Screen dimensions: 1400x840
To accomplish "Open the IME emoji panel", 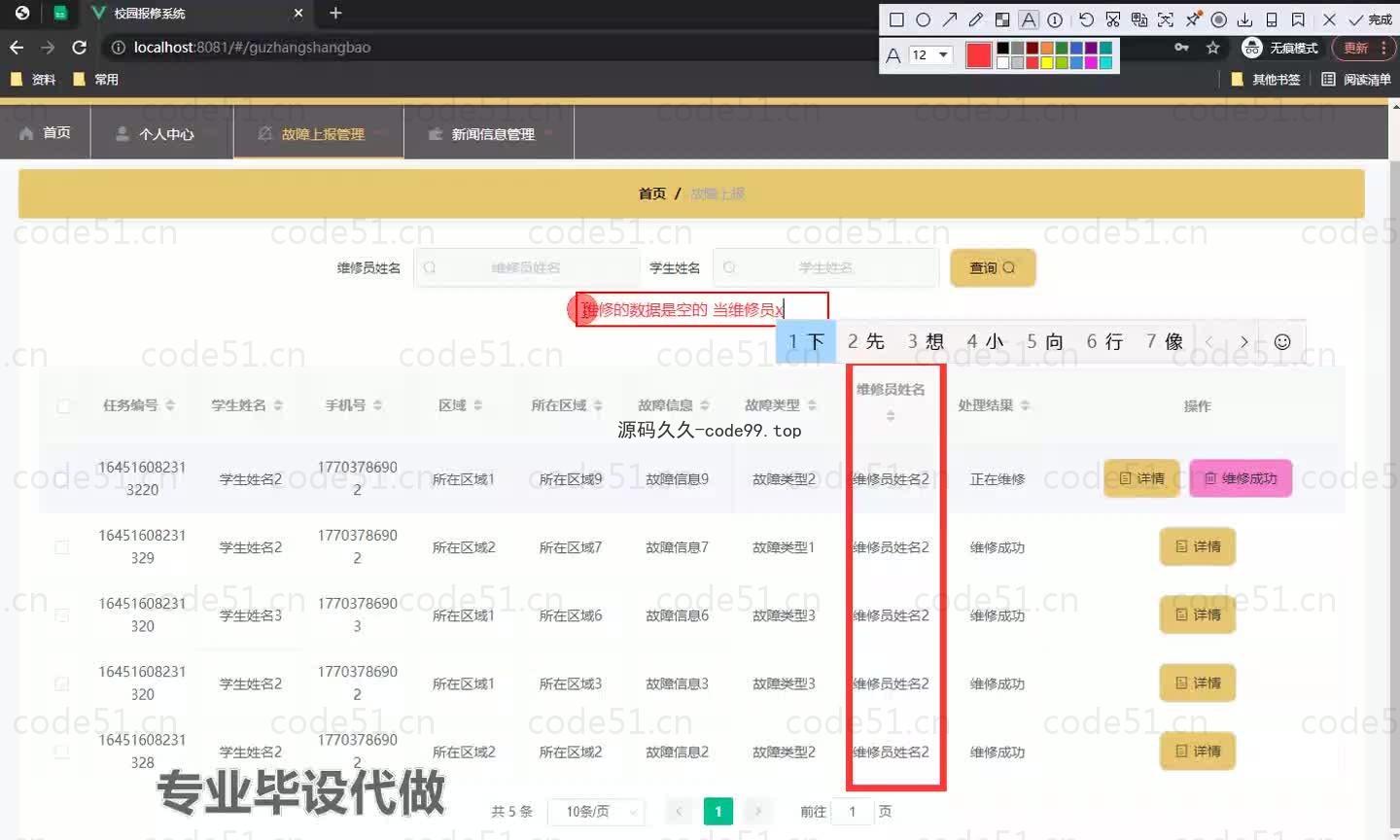I will (x=1282, y=341).
